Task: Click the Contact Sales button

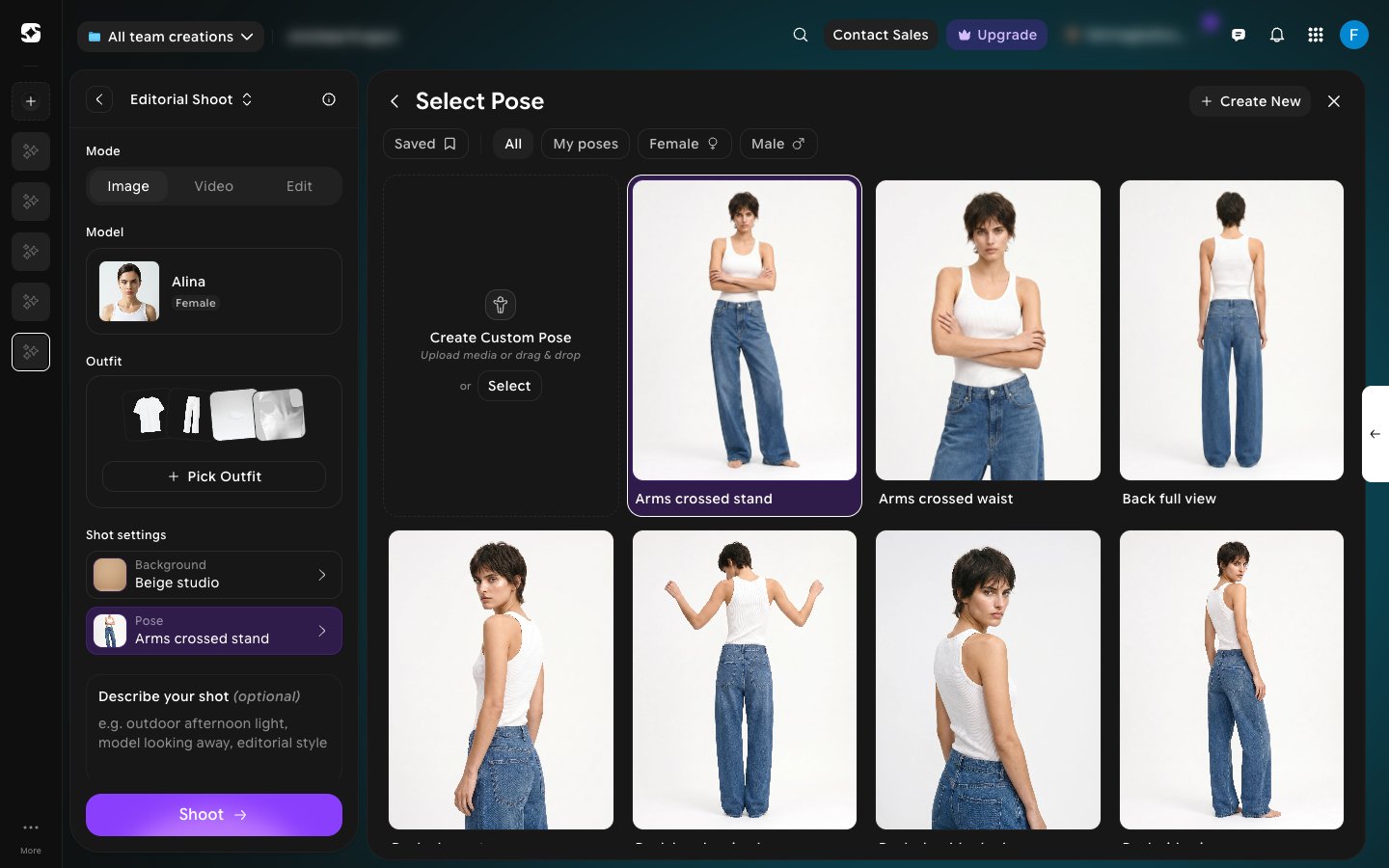Action: click(881, 35)
